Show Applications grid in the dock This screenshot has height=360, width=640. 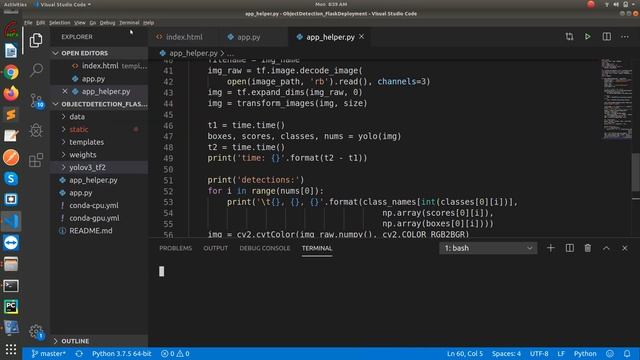pyautogui.click(x=11, y=349)
